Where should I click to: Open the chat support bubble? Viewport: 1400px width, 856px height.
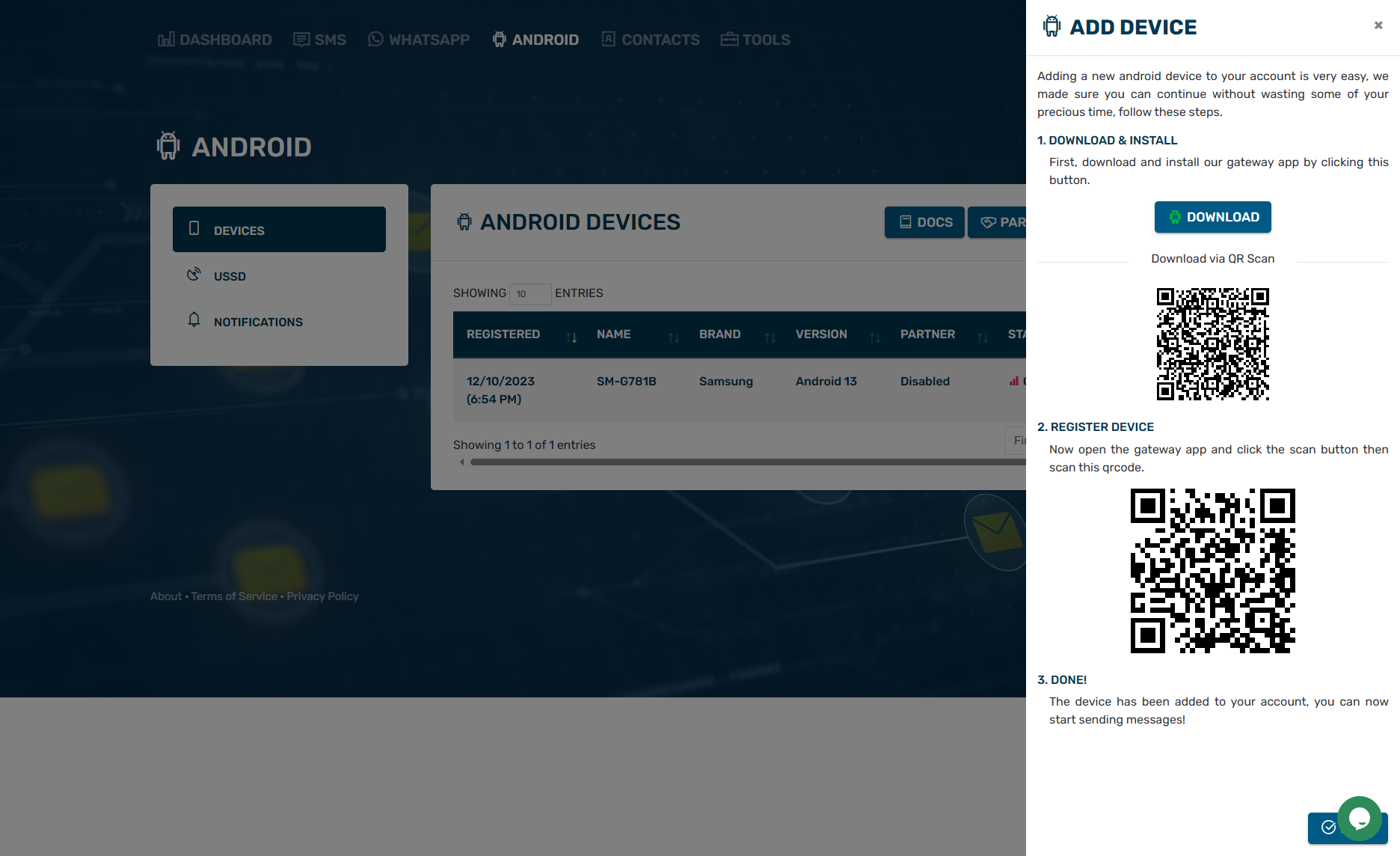pos(1359,819)
